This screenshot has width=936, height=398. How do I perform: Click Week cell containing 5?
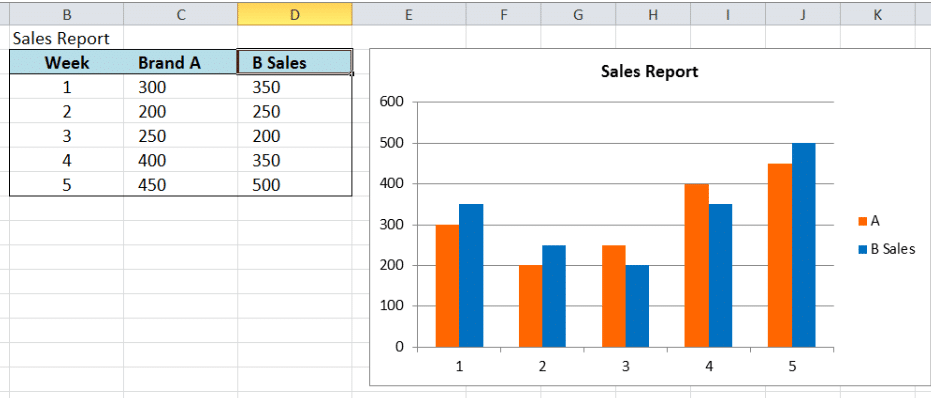[67, 184]
